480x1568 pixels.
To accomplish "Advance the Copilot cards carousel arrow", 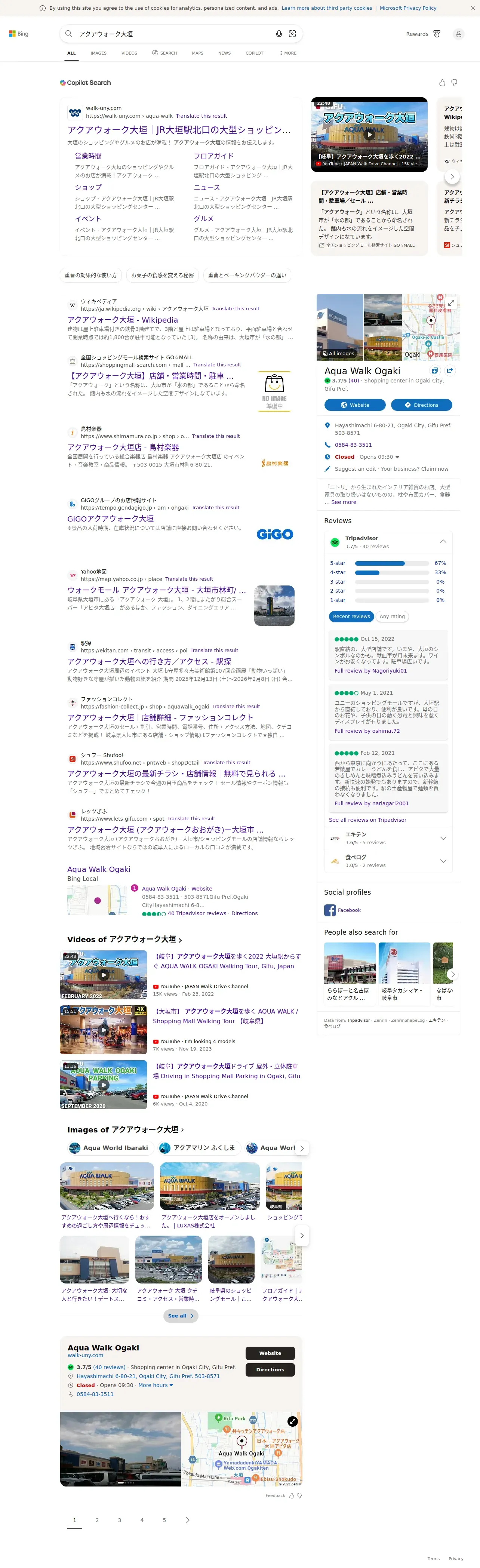I will tap(452, 176).
